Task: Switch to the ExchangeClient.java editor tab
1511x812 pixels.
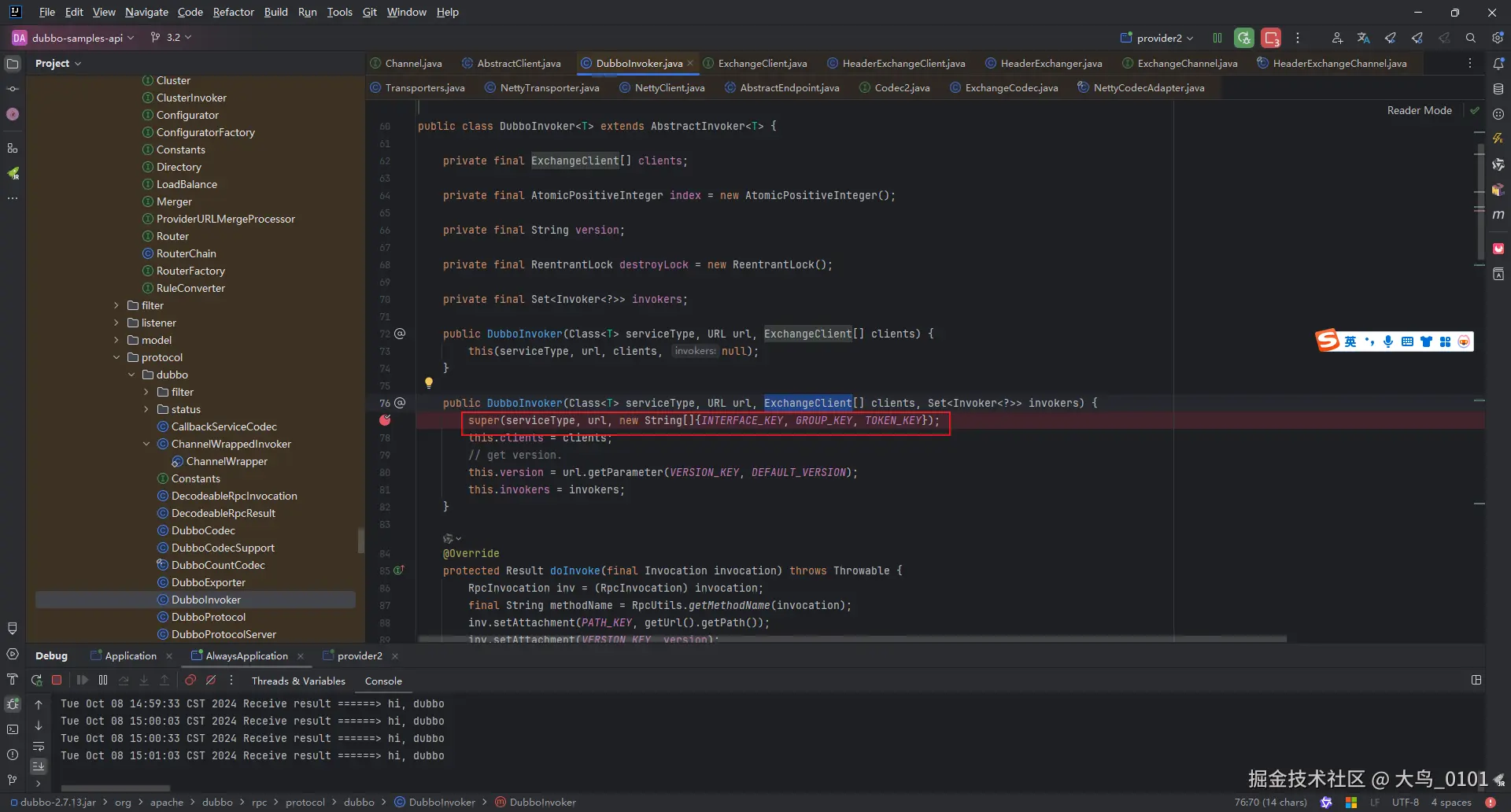Action: point(762,63)
